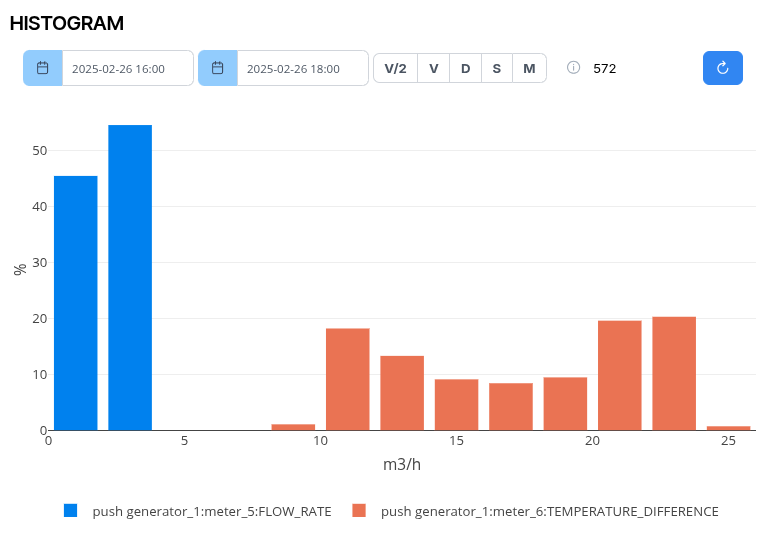Click the orange bar at 11 m3/h
This screenshot has width=761, height=534.
tap(347, 379)
